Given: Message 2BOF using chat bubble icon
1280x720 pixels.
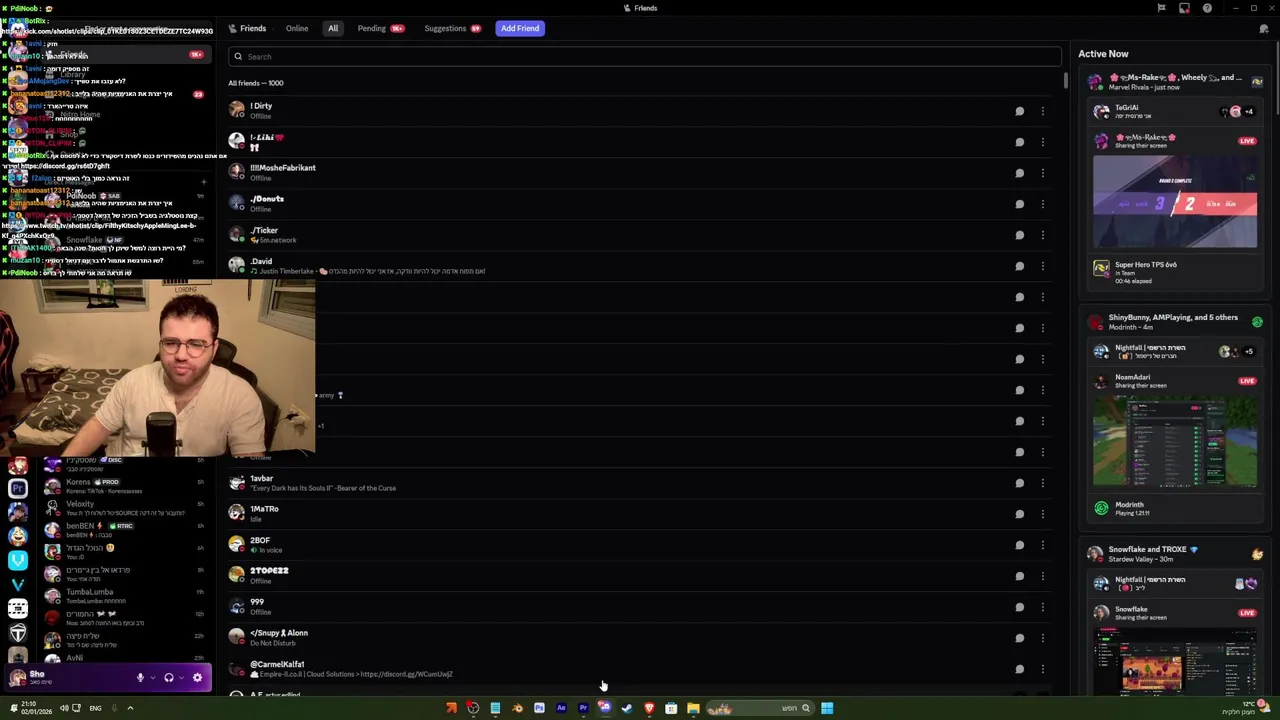Looking at the screenshot, I should 1019,545.
